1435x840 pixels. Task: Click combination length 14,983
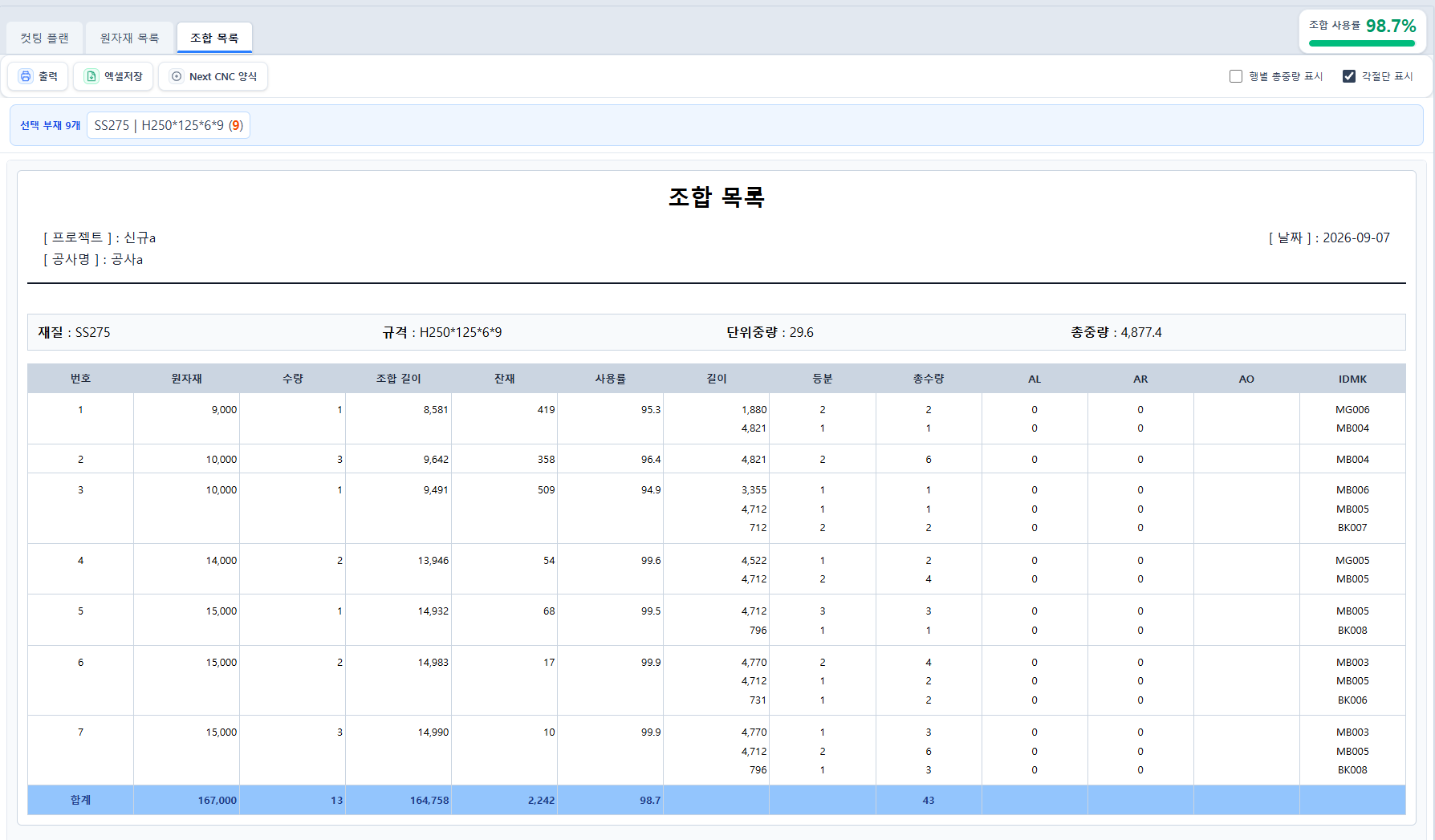click(433, 662)
